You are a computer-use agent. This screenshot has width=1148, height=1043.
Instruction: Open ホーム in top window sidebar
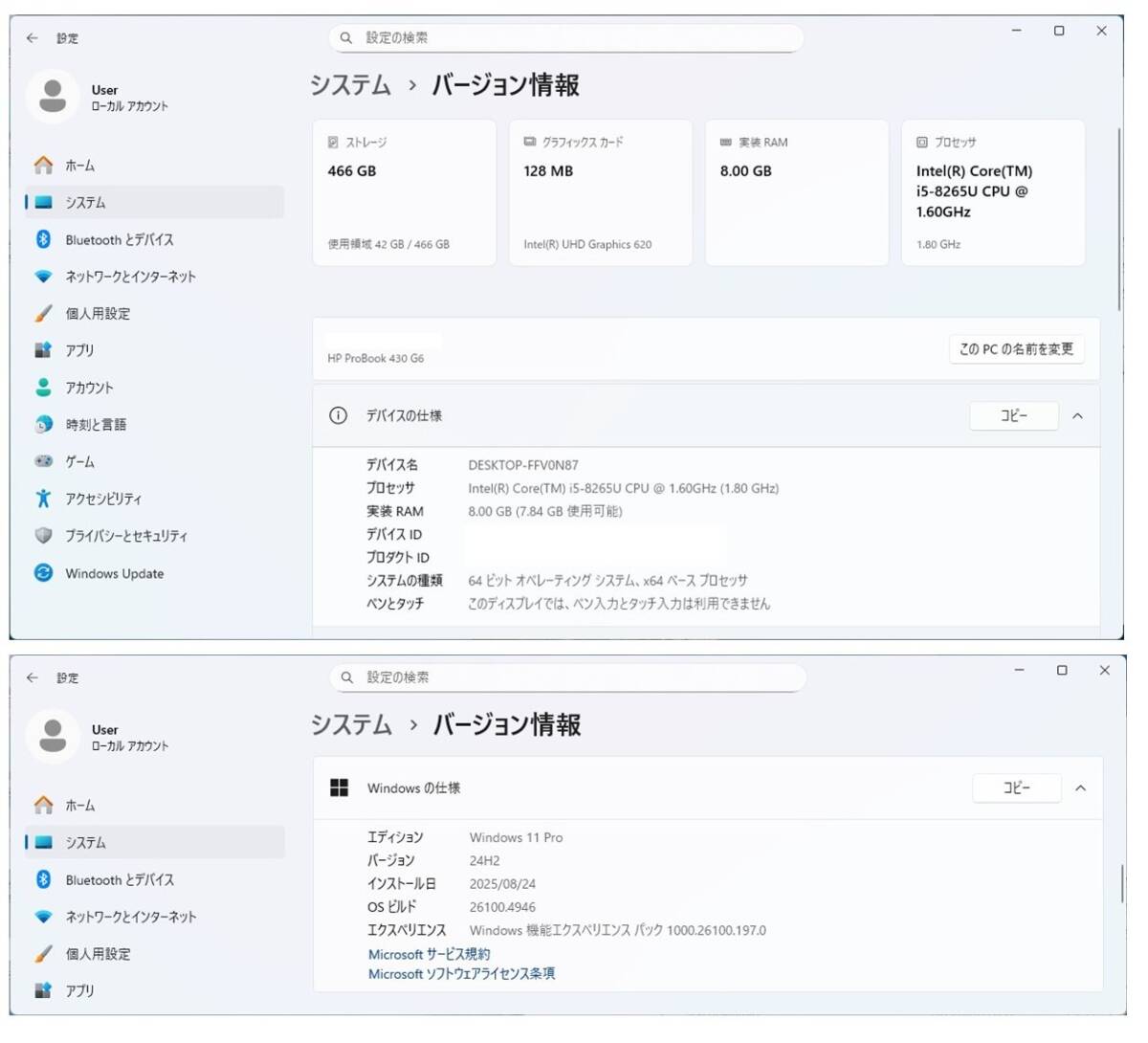point(155,166)
